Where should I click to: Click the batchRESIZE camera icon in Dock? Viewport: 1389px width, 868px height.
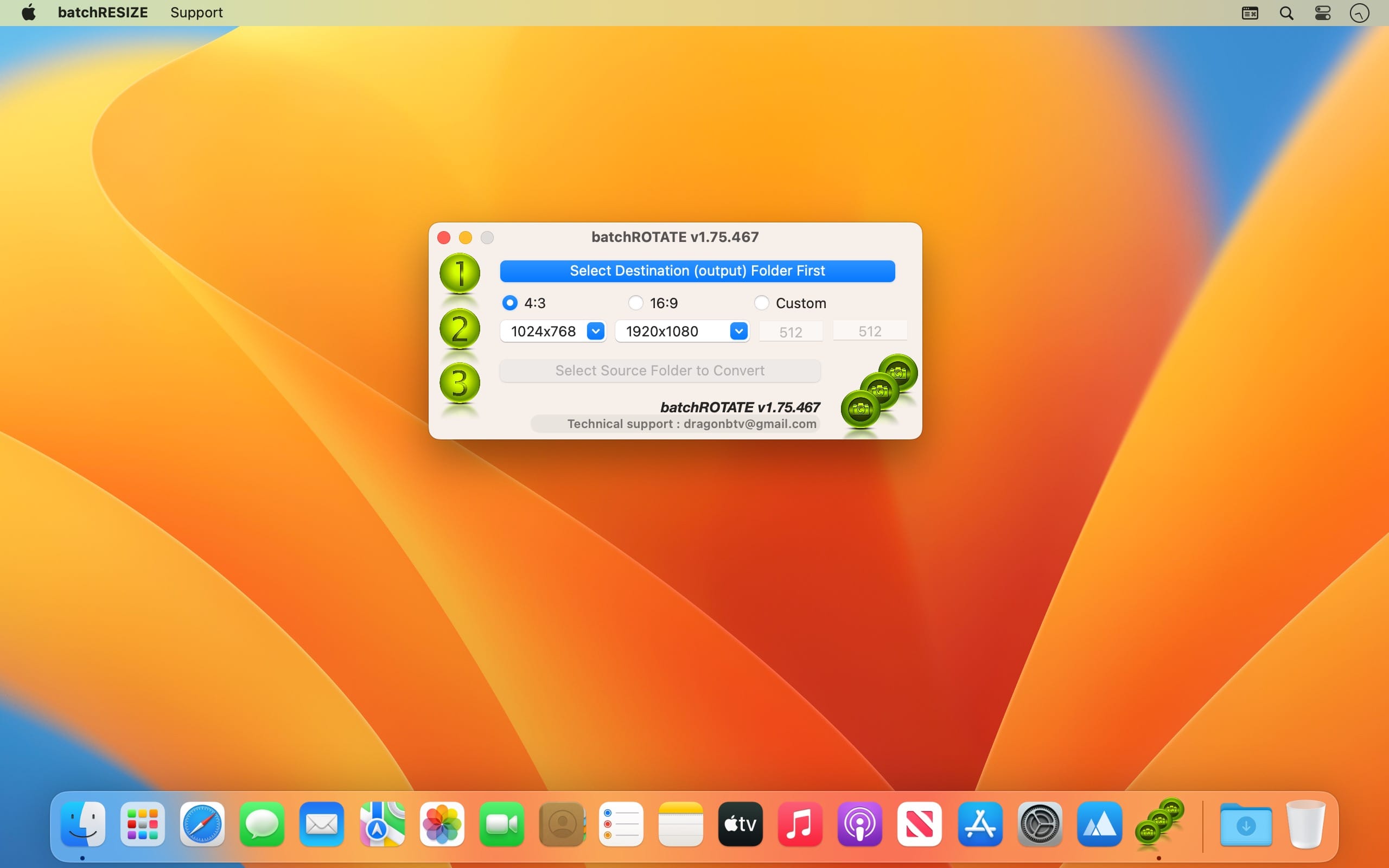coord(1159,822)
